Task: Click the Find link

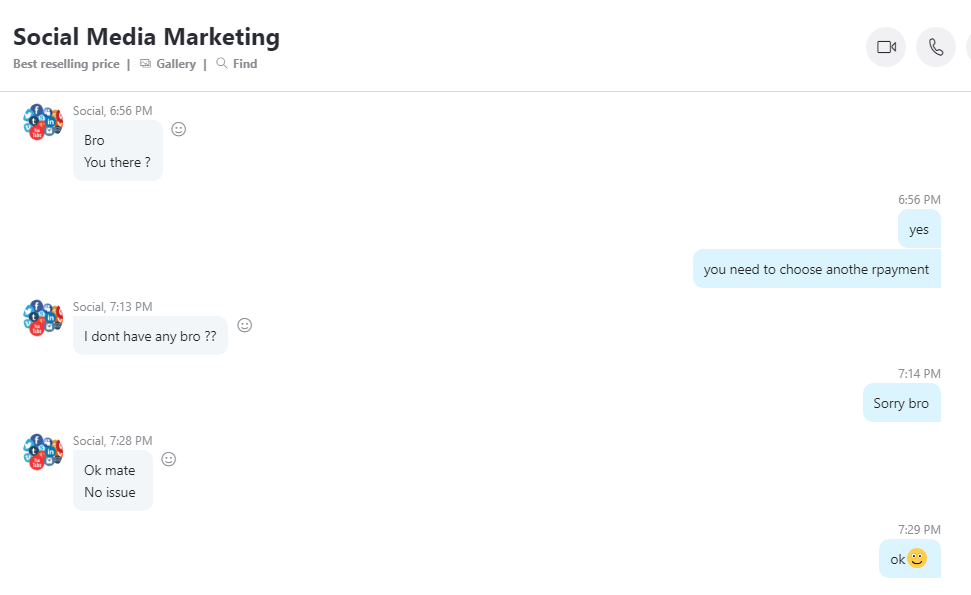Action: click(x=245, y=64)
